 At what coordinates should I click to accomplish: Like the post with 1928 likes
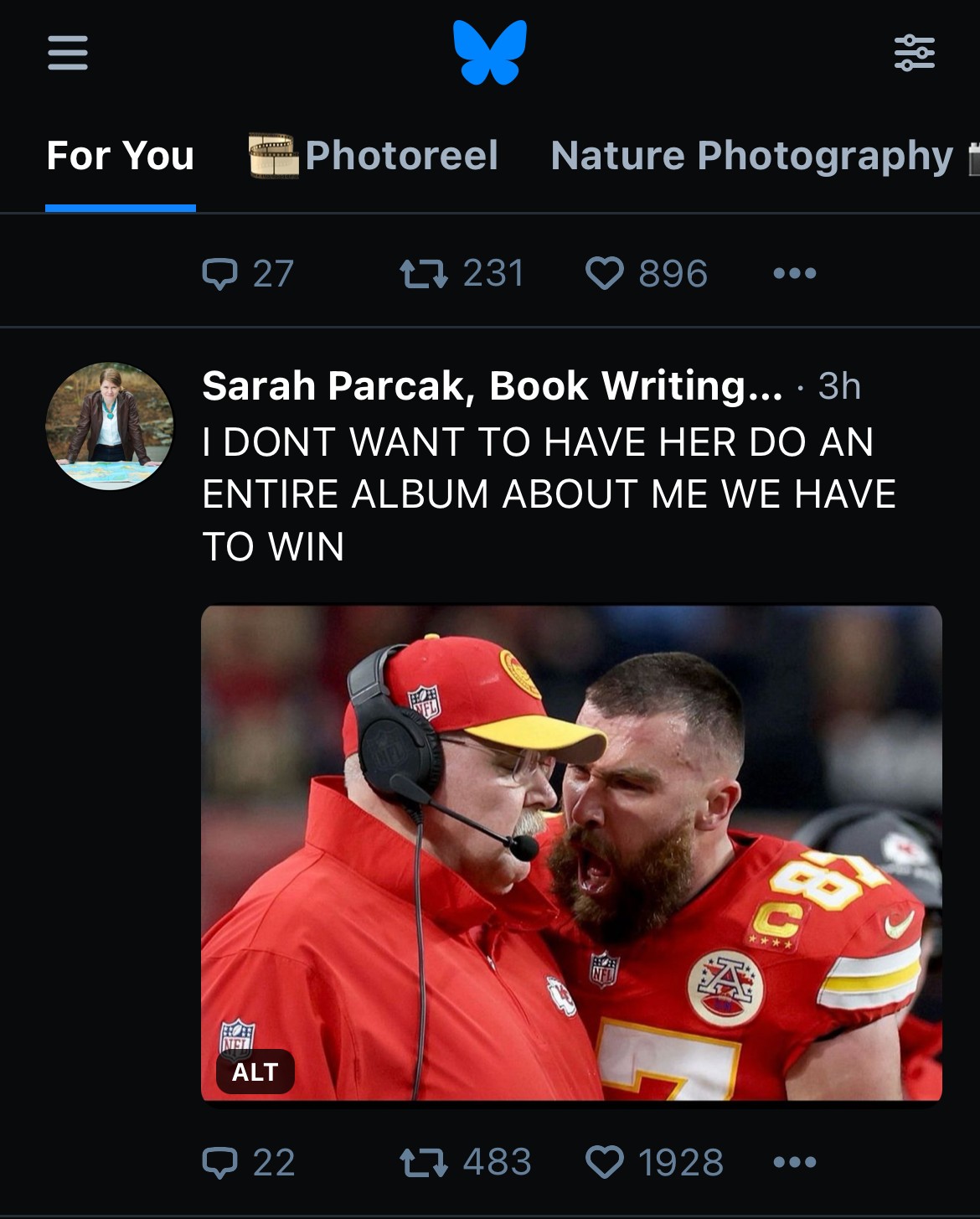click(604, 1162)
